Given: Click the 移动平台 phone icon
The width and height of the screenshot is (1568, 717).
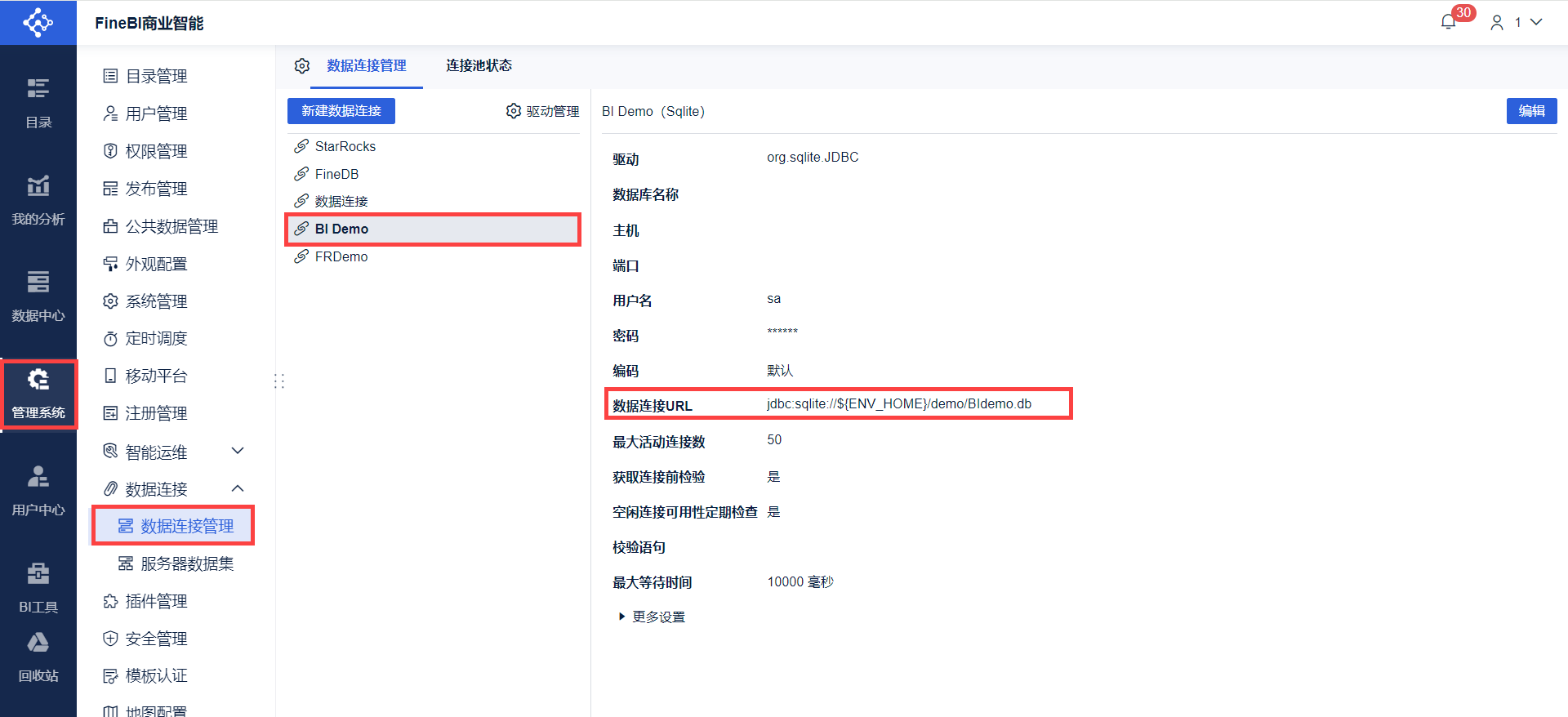Looking at the screenshot, I should [x=110, y=376].
